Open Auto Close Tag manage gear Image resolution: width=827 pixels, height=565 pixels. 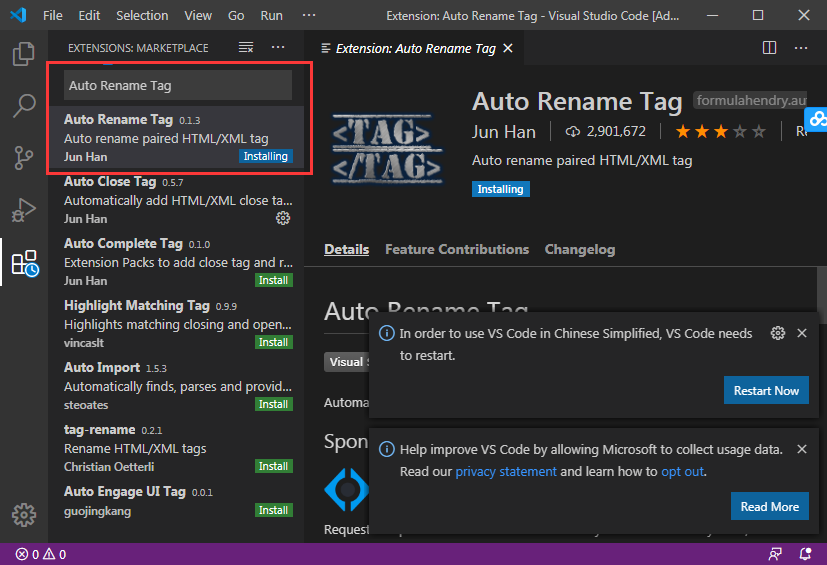283,218
